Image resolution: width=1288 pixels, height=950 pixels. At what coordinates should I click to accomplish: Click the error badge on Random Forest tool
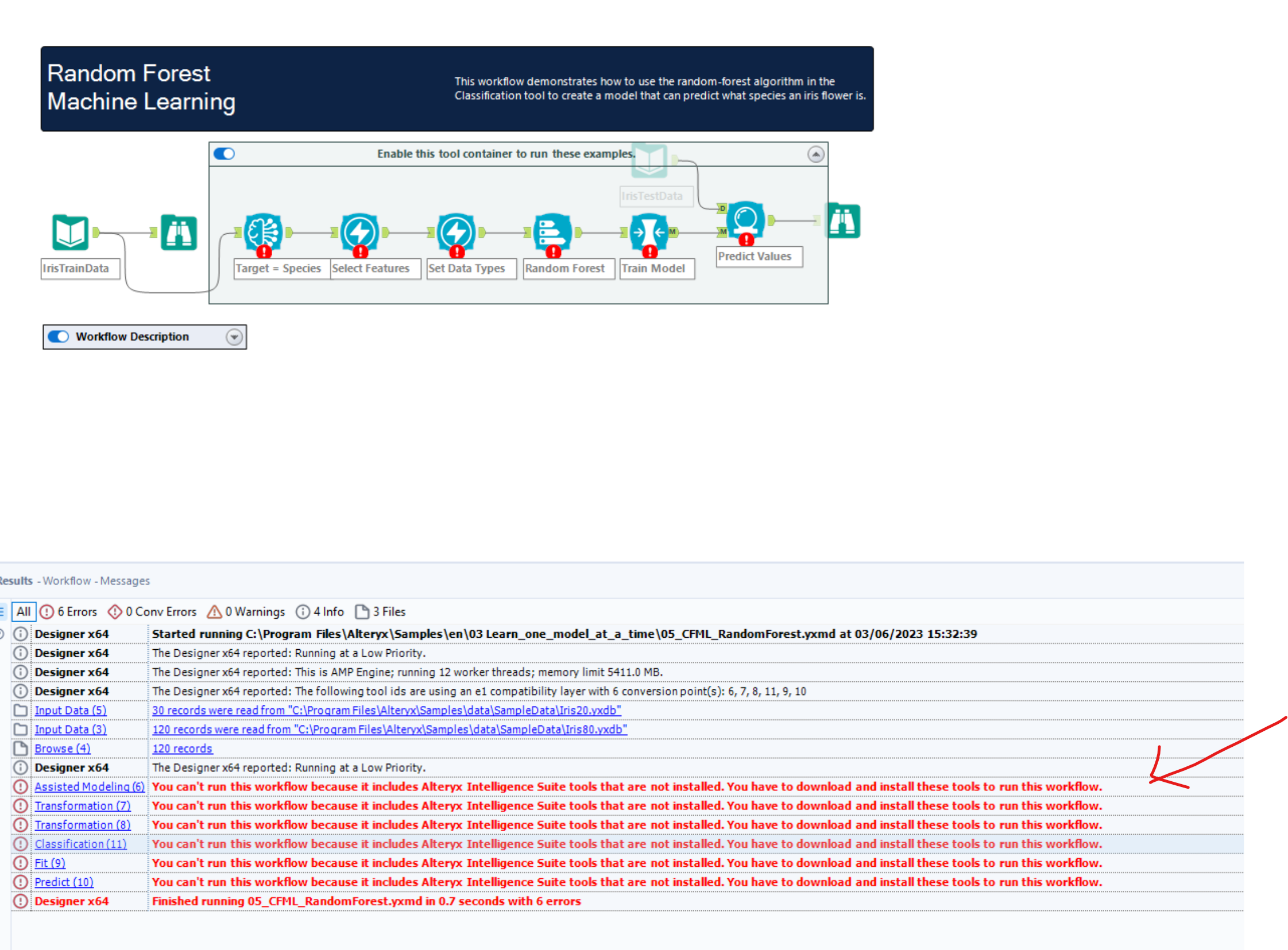coord(552,252)
